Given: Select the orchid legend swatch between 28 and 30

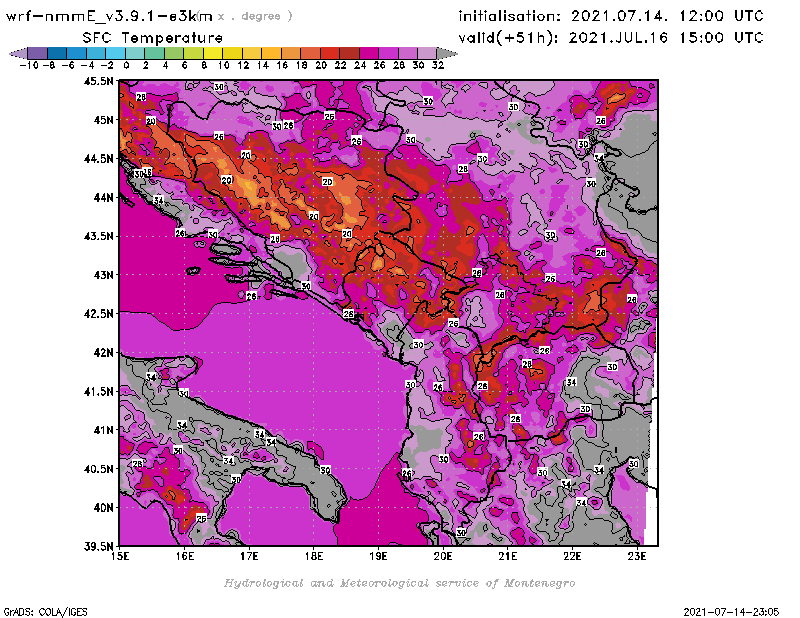Looking at the screenshot, I should 408,53.
